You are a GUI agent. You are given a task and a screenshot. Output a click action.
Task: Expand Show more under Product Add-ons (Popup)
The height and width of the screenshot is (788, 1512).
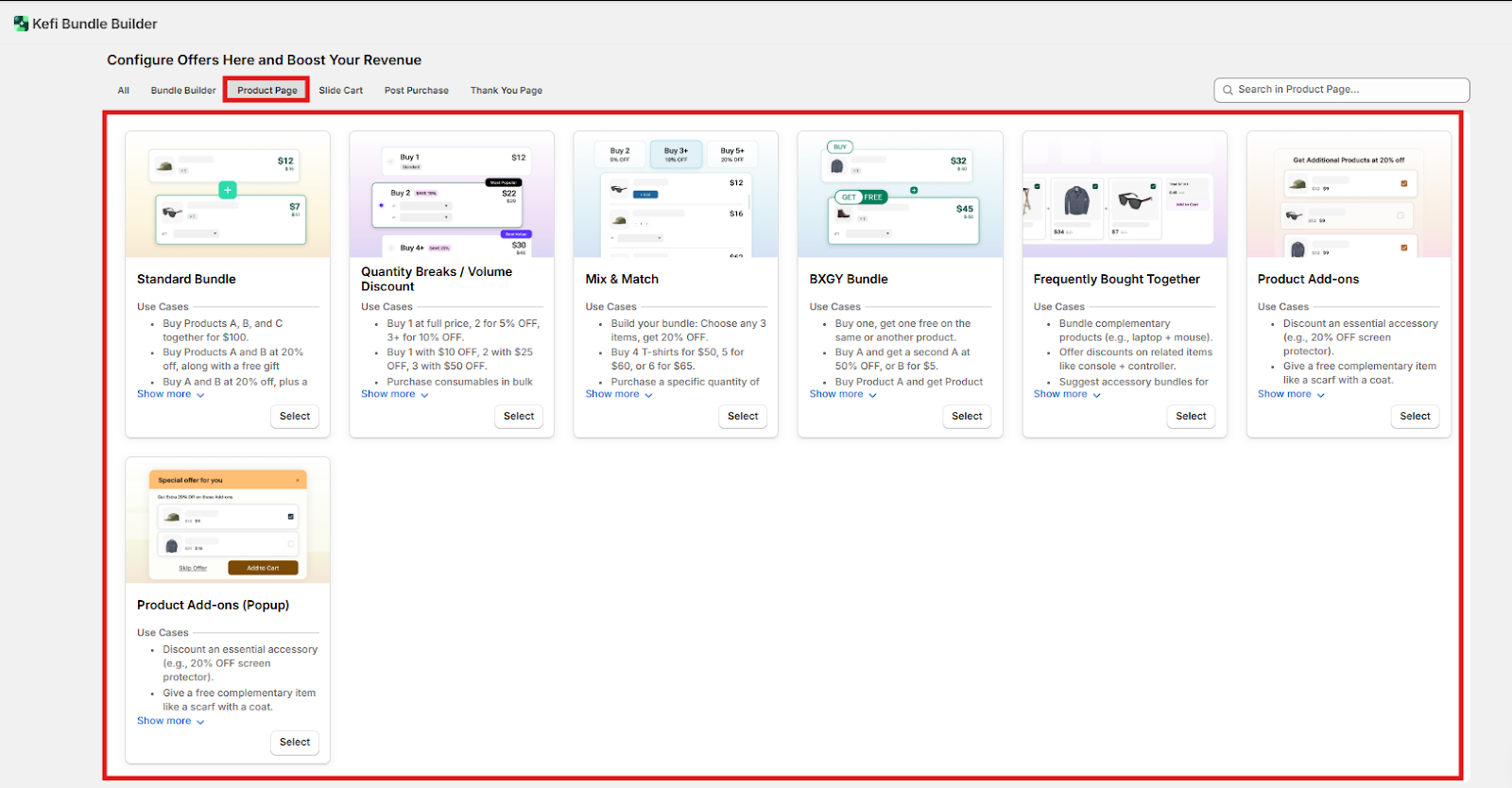point(170,721)
